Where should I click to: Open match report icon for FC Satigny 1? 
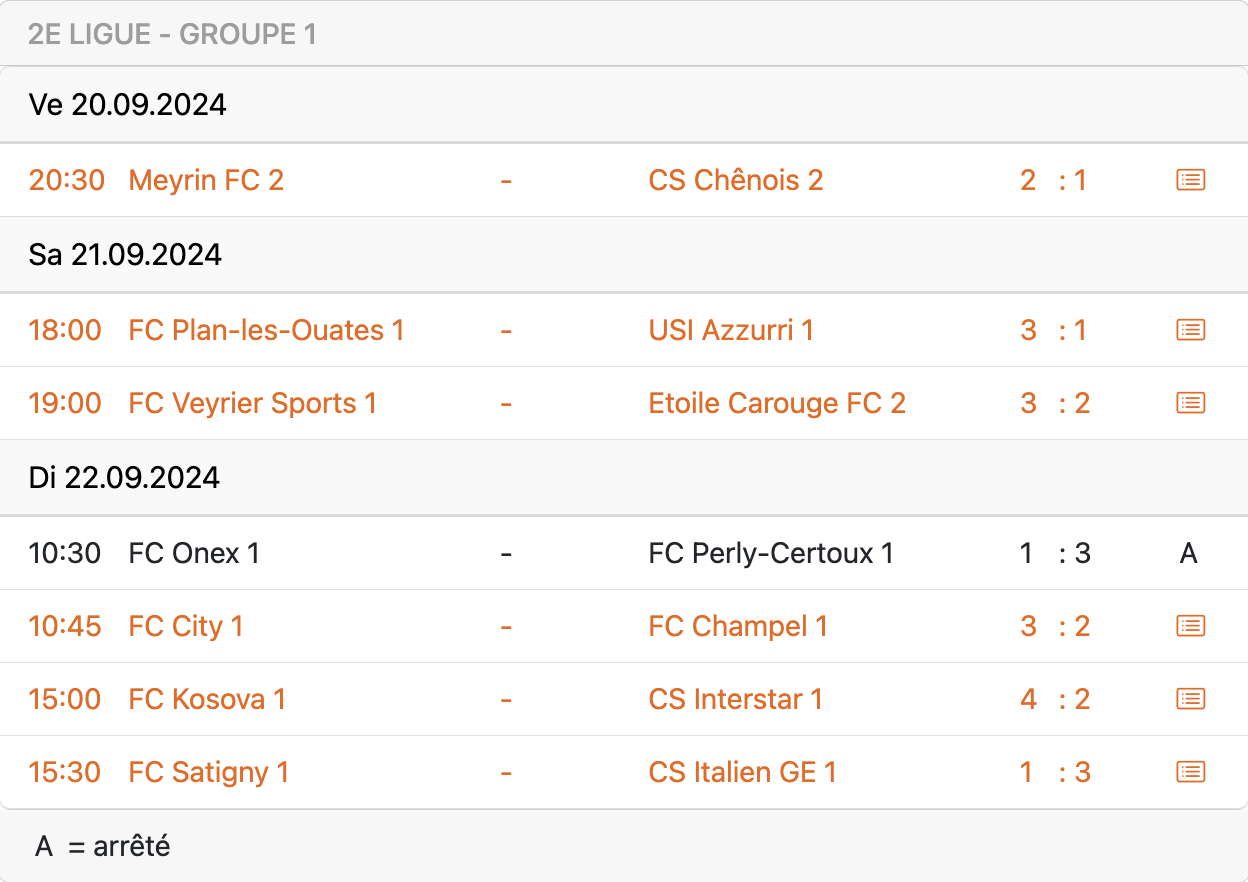(1190, 772)
